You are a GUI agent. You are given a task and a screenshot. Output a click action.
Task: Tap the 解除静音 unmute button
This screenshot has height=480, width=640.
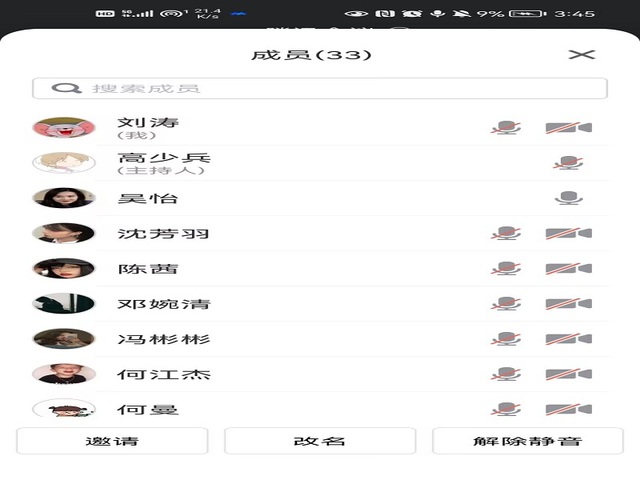(x=527, y=441)
